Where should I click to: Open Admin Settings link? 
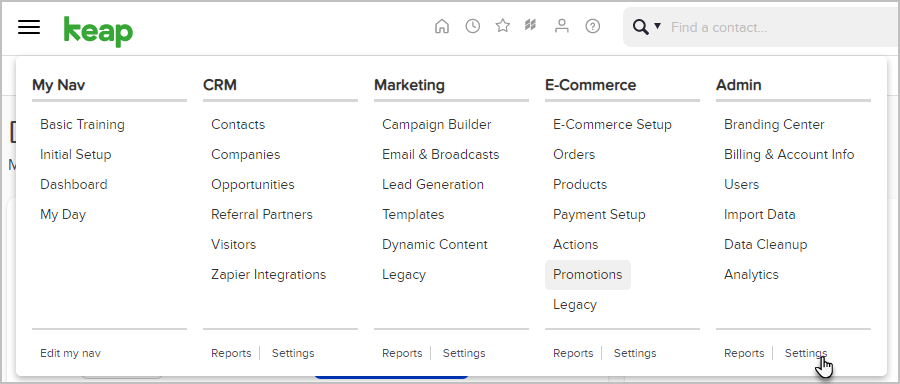806,353
